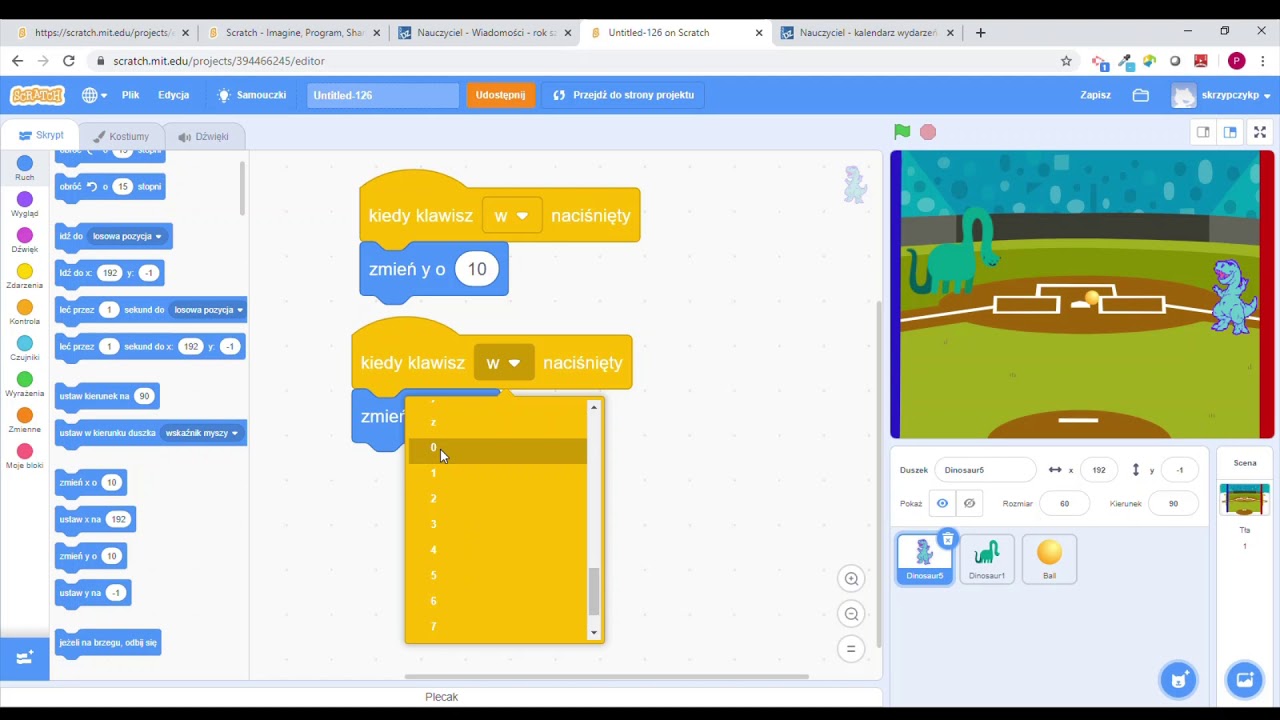Open the Wyrażenia block category

(25, 384)
